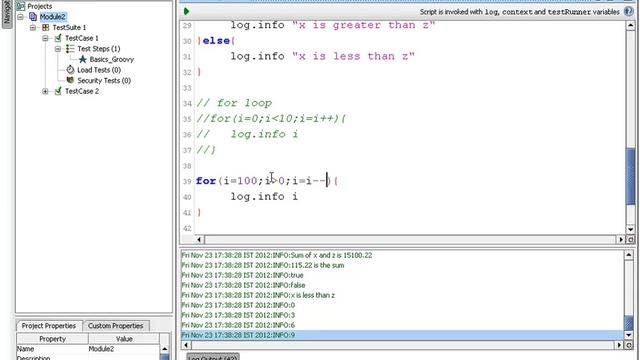Viewport: 640px width, 360px height.
Task: Select log entry 'x is less than z'
Action: 258,295
